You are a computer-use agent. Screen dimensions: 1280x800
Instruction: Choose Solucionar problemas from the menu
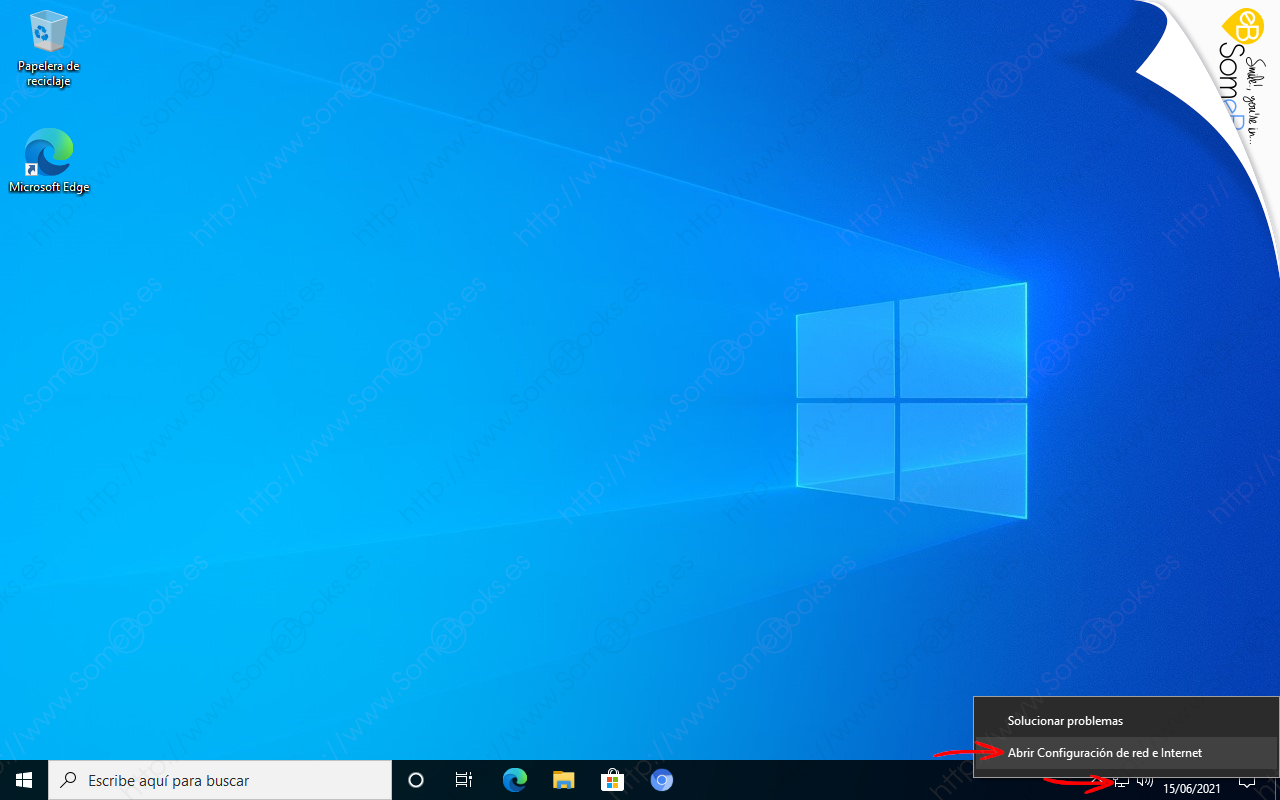coord(1065,720)
